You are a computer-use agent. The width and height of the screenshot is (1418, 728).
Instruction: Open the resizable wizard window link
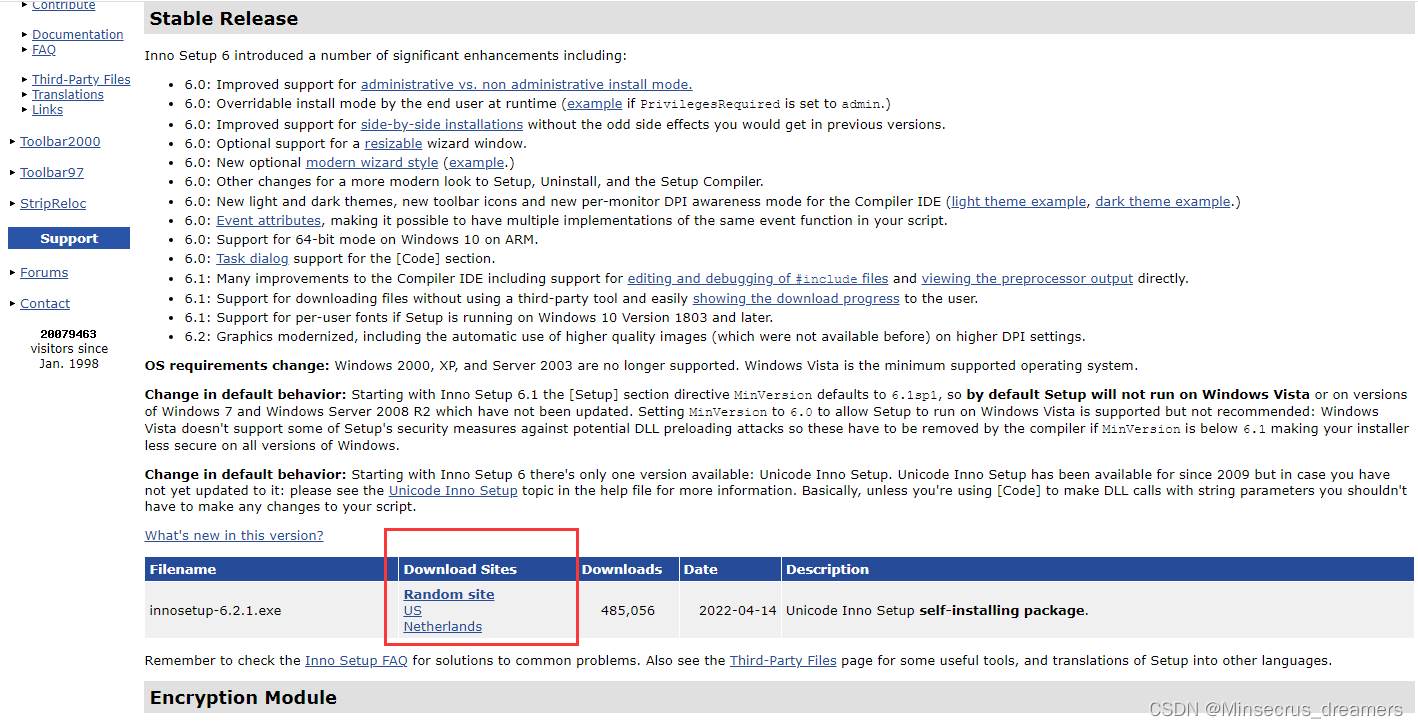pyautogui.click(x=393, y=143)
